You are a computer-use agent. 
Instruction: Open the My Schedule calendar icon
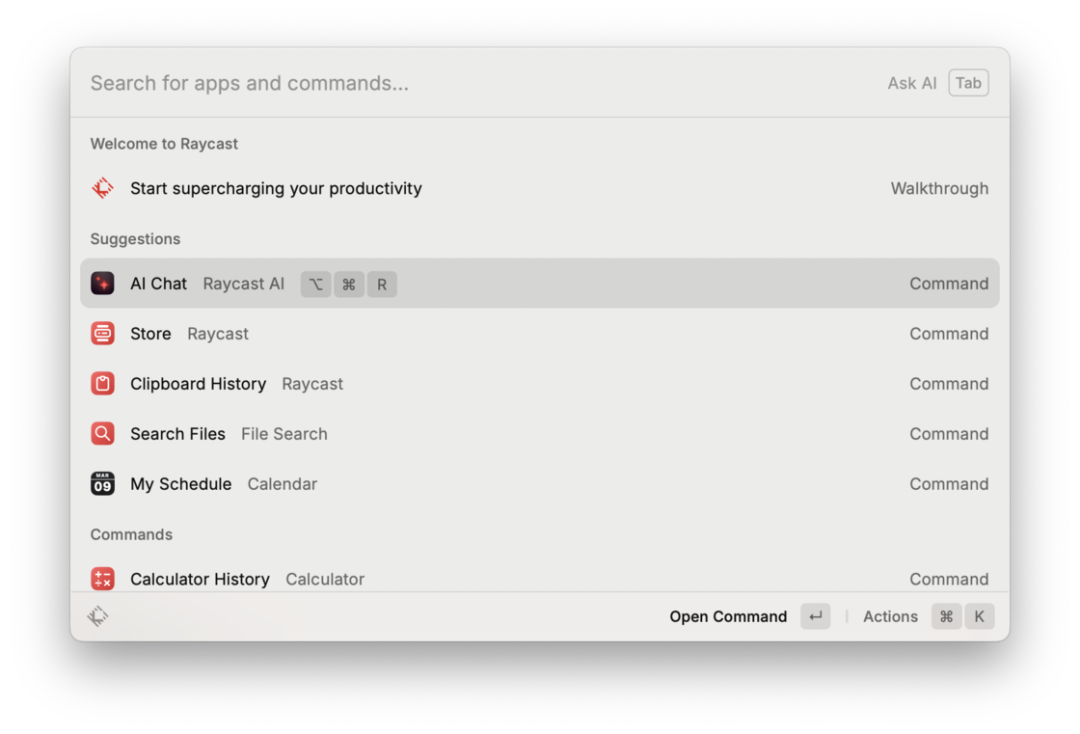(x=103, y=484)
